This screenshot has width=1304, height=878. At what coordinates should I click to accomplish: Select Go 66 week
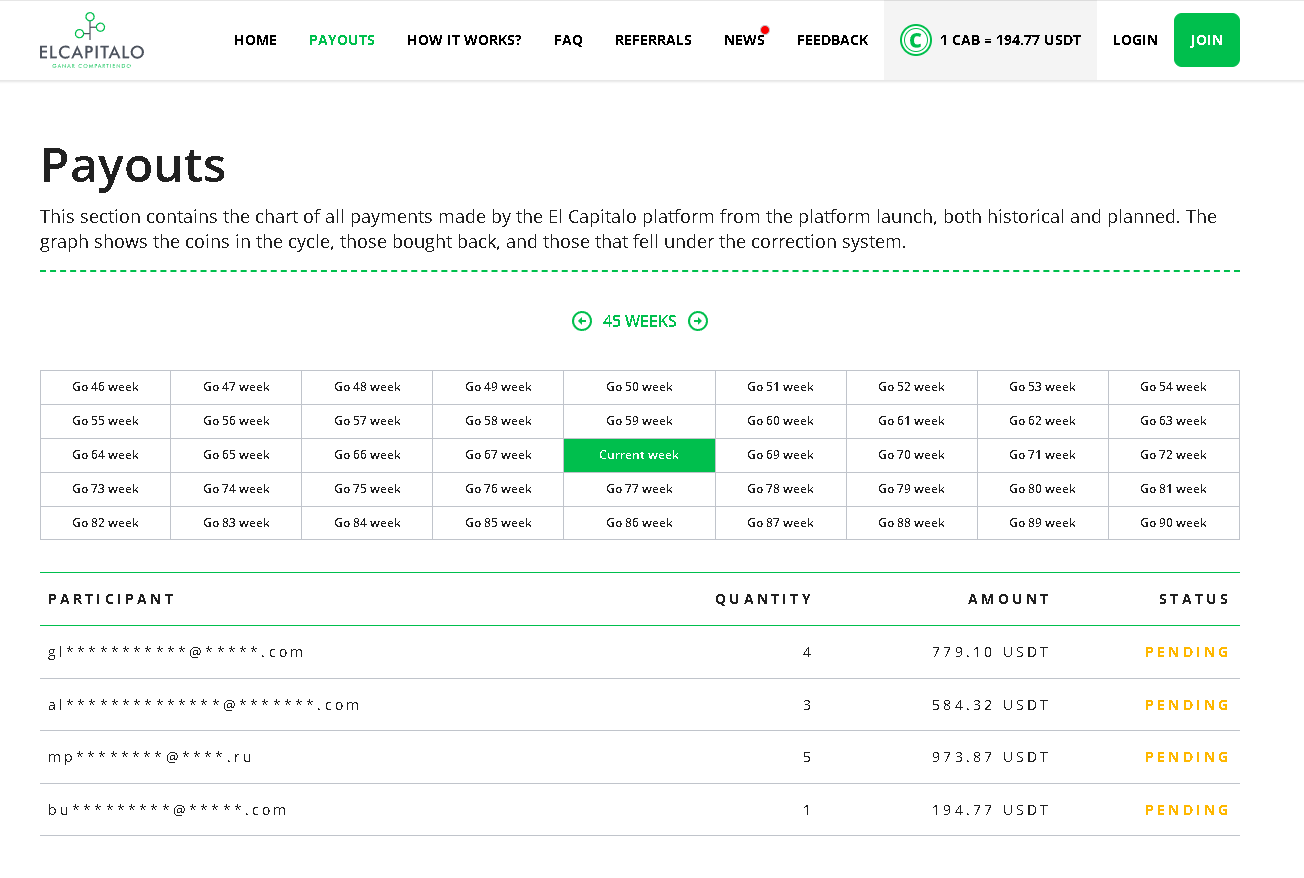pos(367,455)
